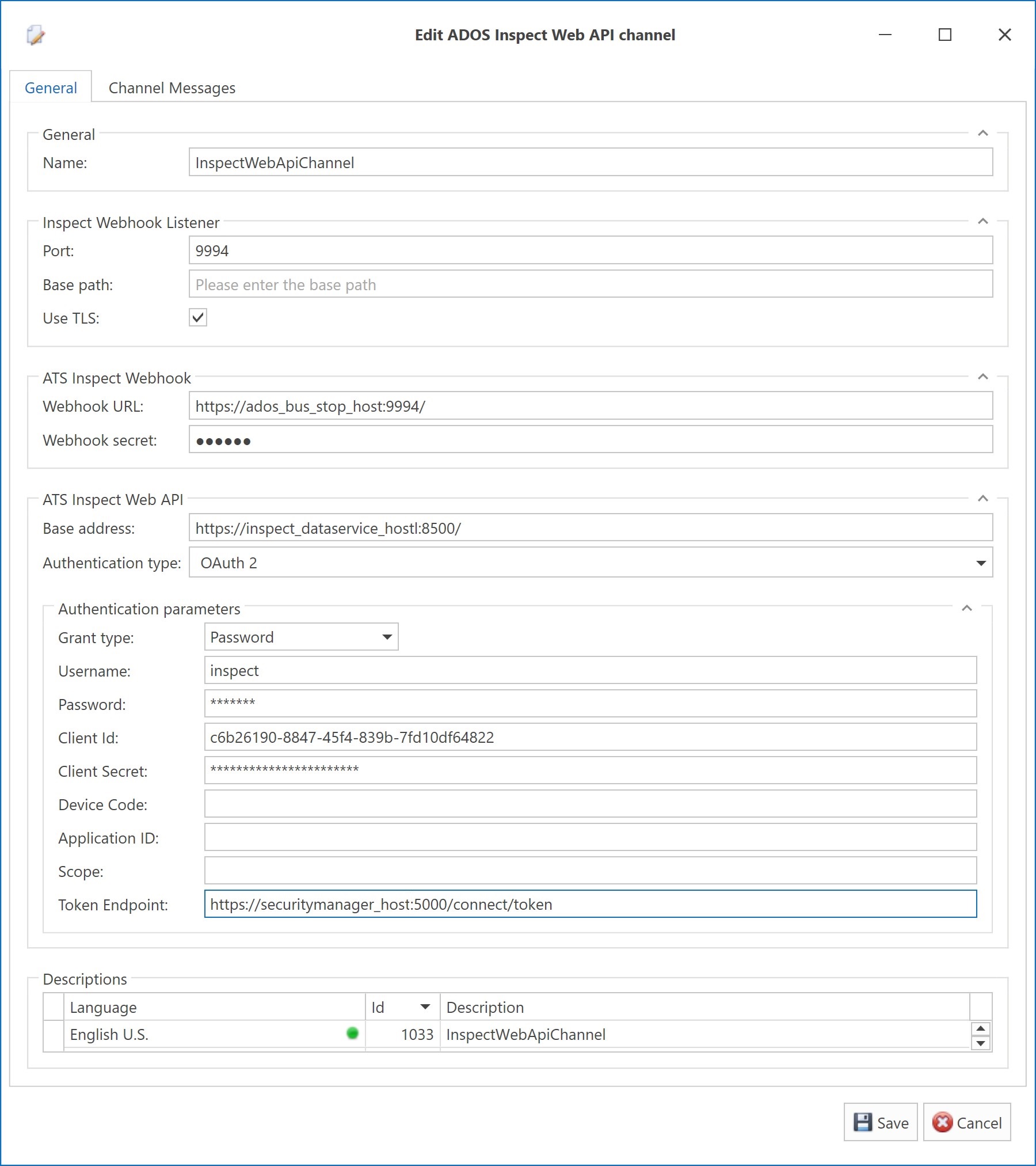The height and width of the screenshot is (1166, 1036).
Task: Open the Id column sort dropdown
Action: click(x=425, y=1007)
